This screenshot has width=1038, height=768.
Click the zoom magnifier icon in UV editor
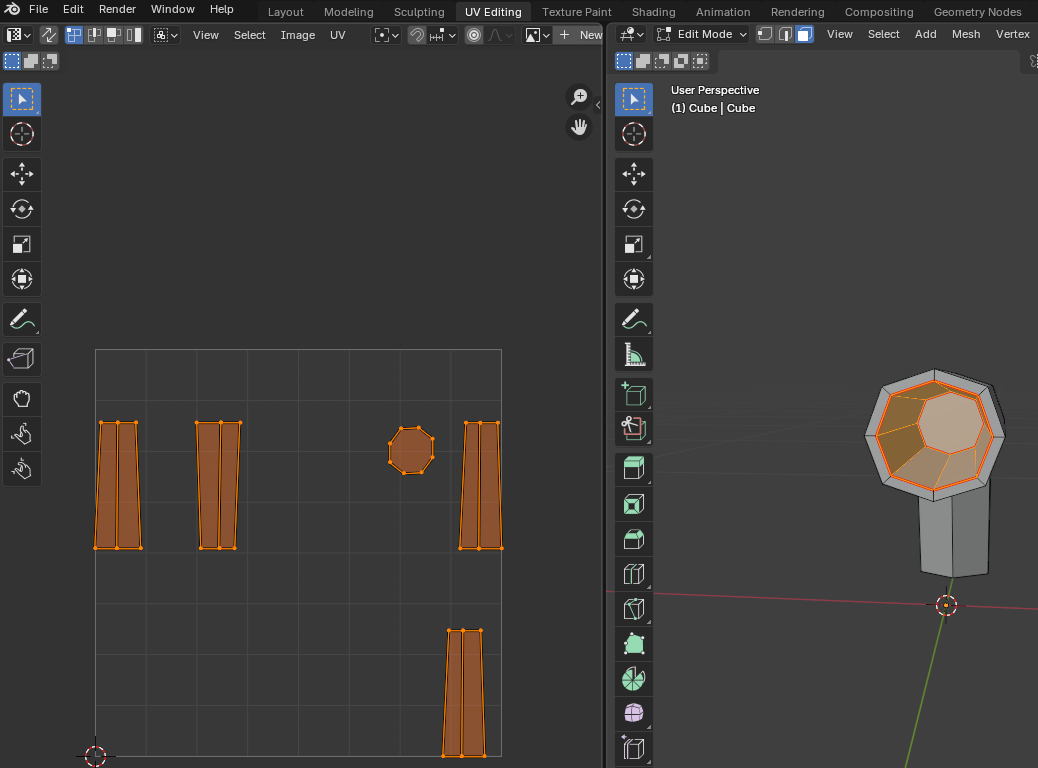click(x=579, y=96)
